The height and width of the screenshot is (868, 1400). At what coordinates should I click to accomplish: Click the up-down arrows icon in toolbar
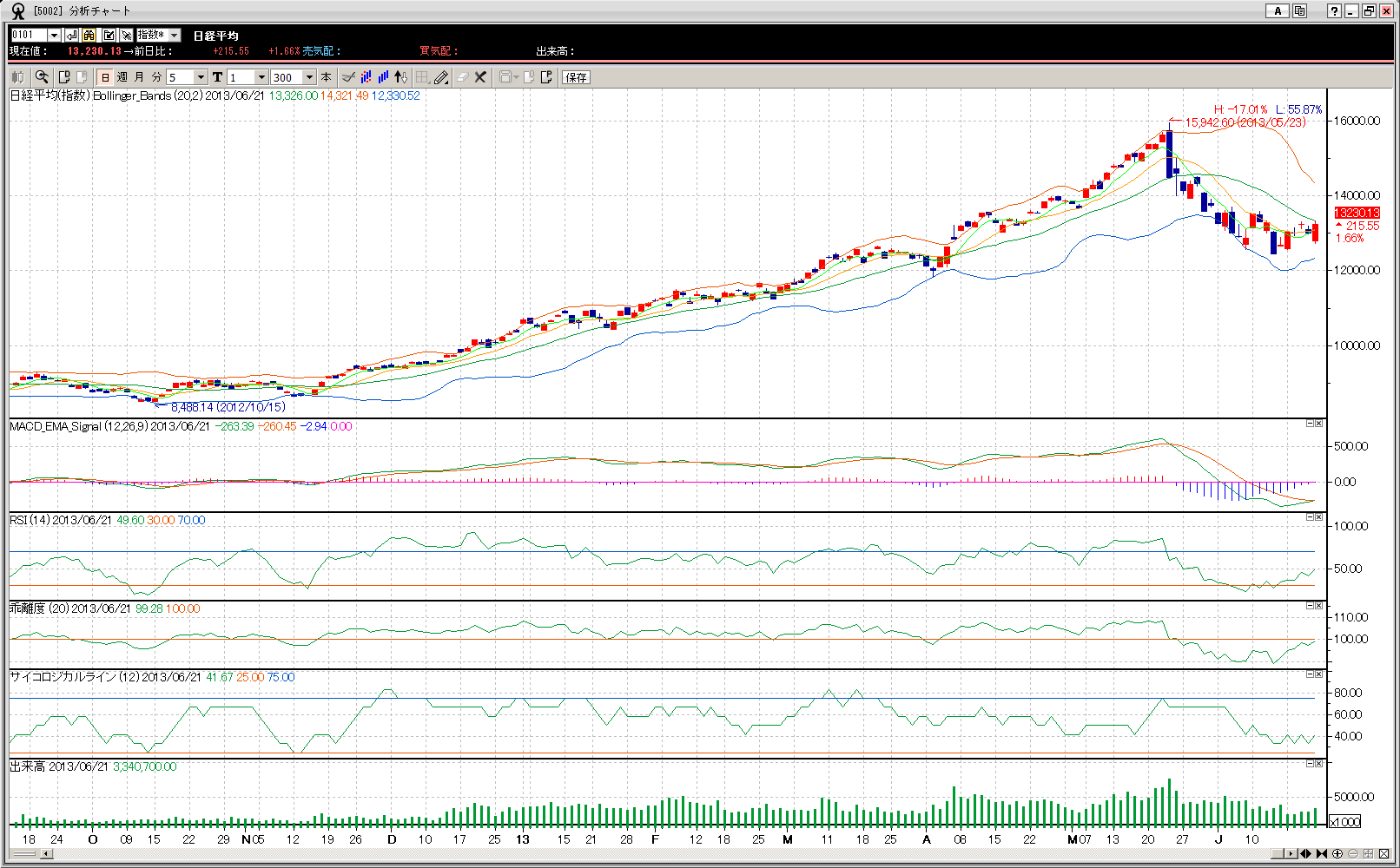pos(400,77)
